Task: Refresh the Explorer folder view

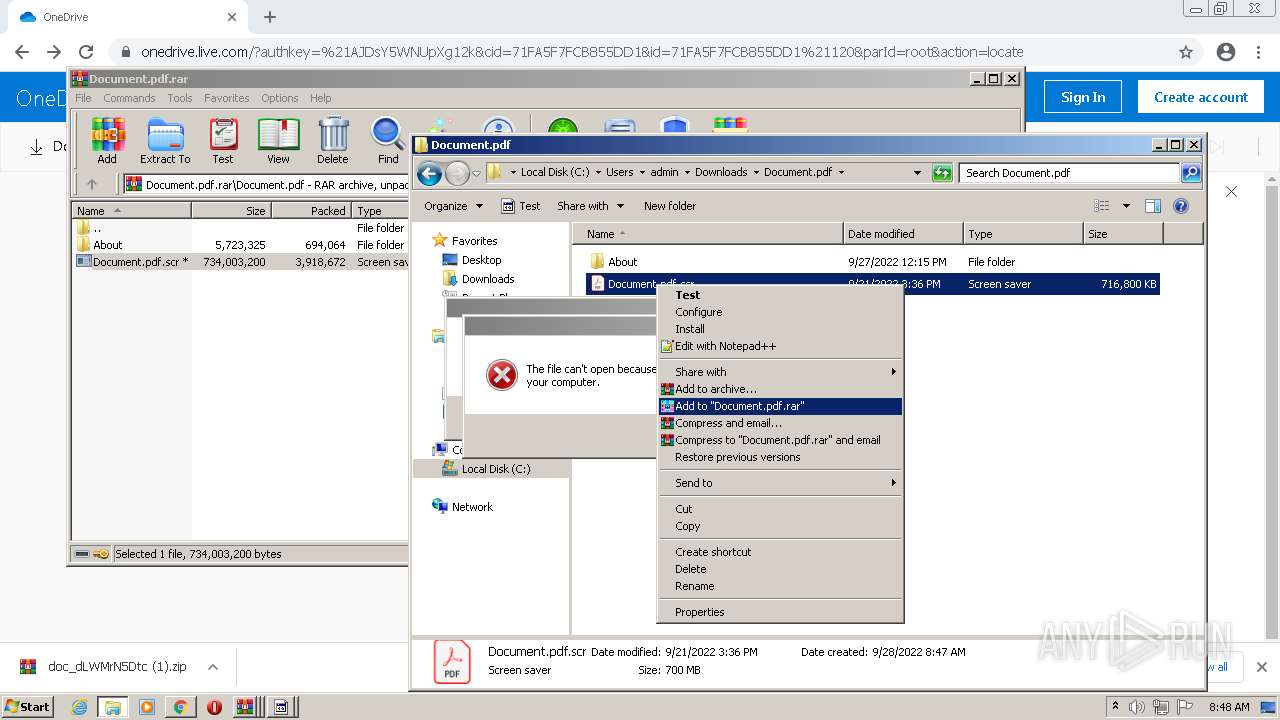Action: click(941, 173)
